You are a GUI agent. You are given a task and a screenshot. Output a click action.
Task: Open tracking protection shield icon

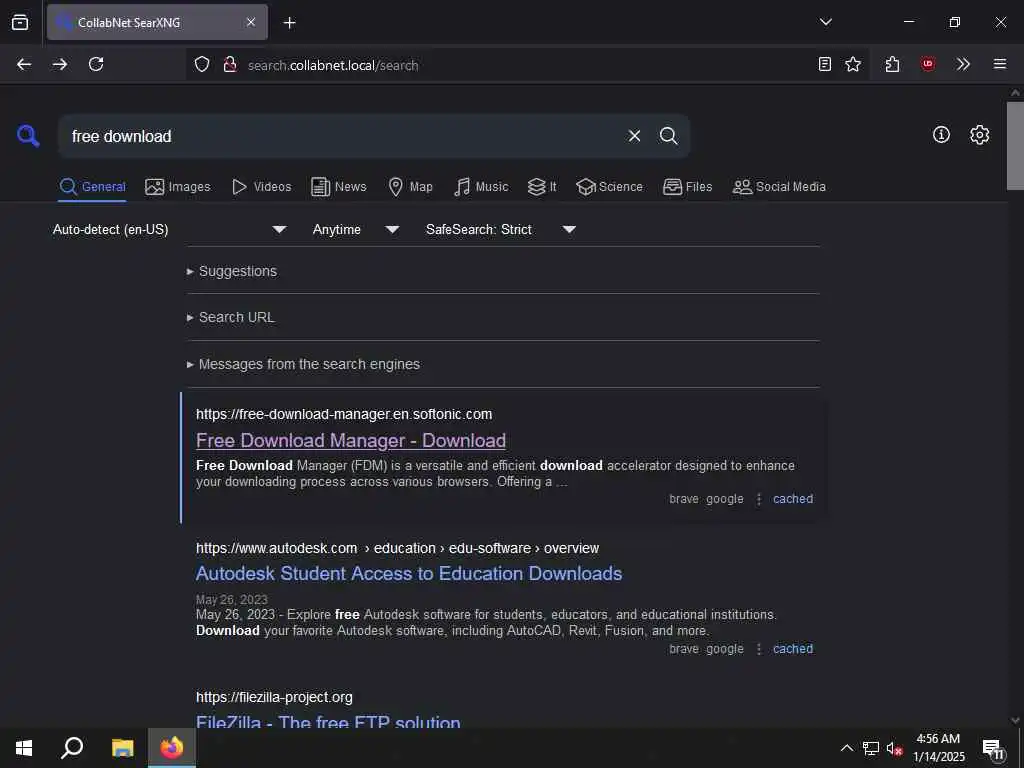click(202, 64)
